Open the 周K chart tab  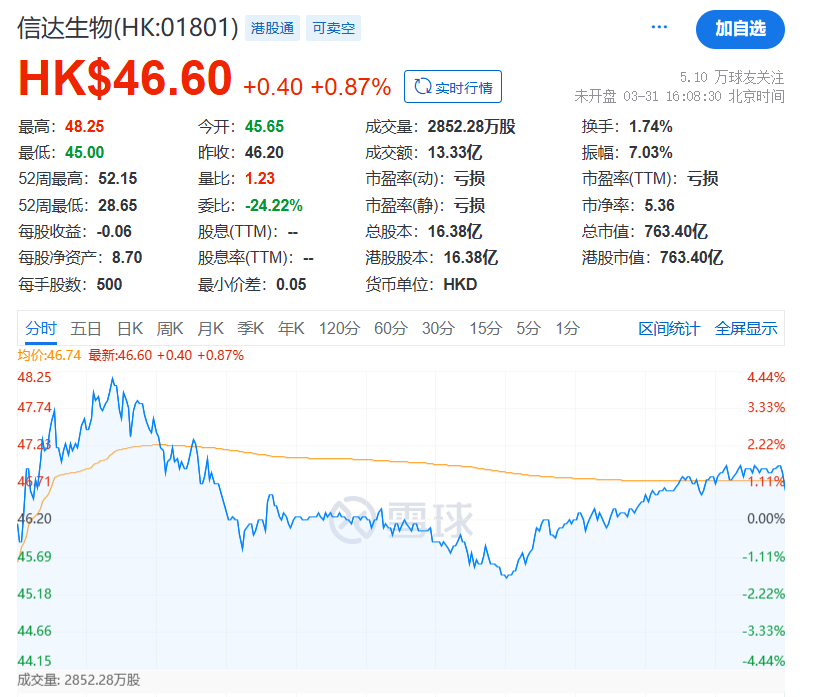[x=170, y=329]
